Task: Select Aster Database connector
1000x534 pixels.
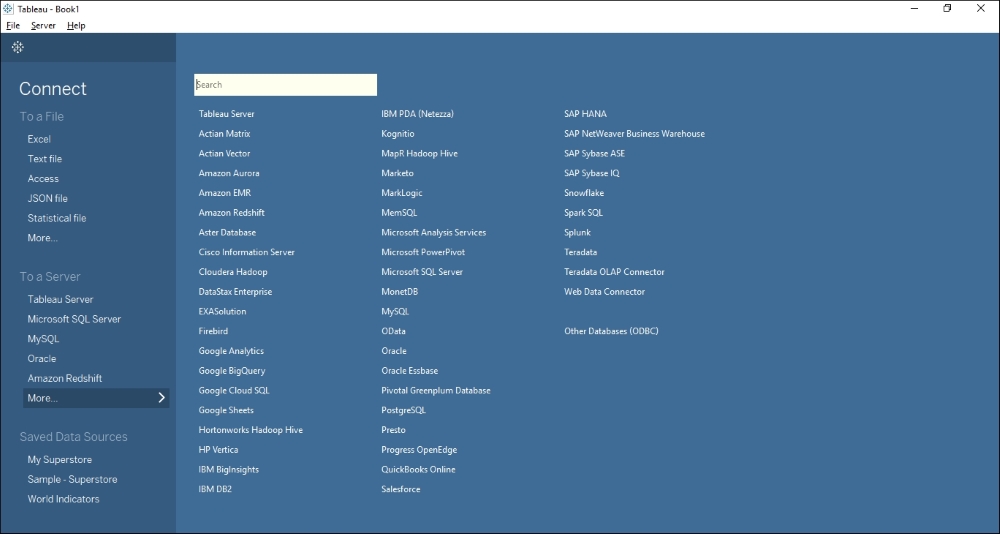Action: click(227, 232)
